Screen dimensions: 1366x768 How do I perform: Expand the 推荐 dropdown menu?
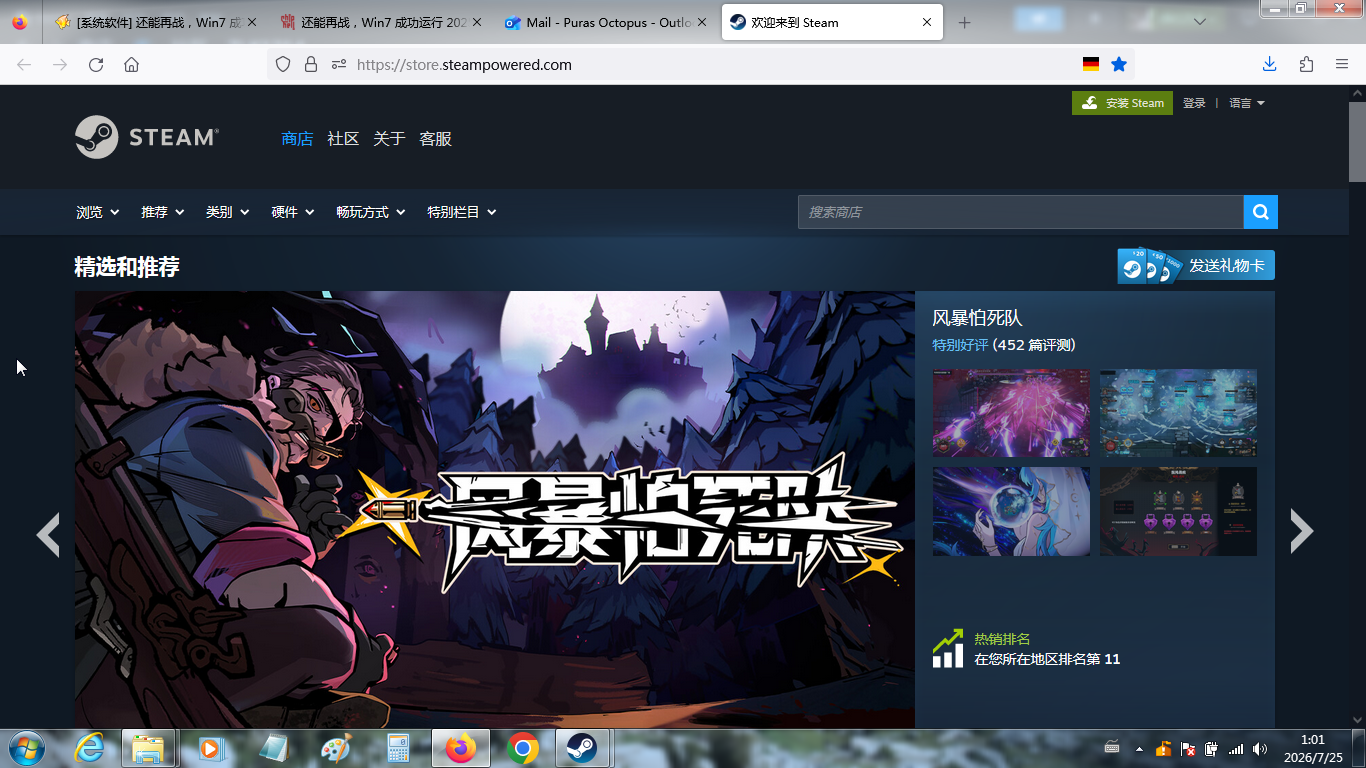tap(163, 212)
